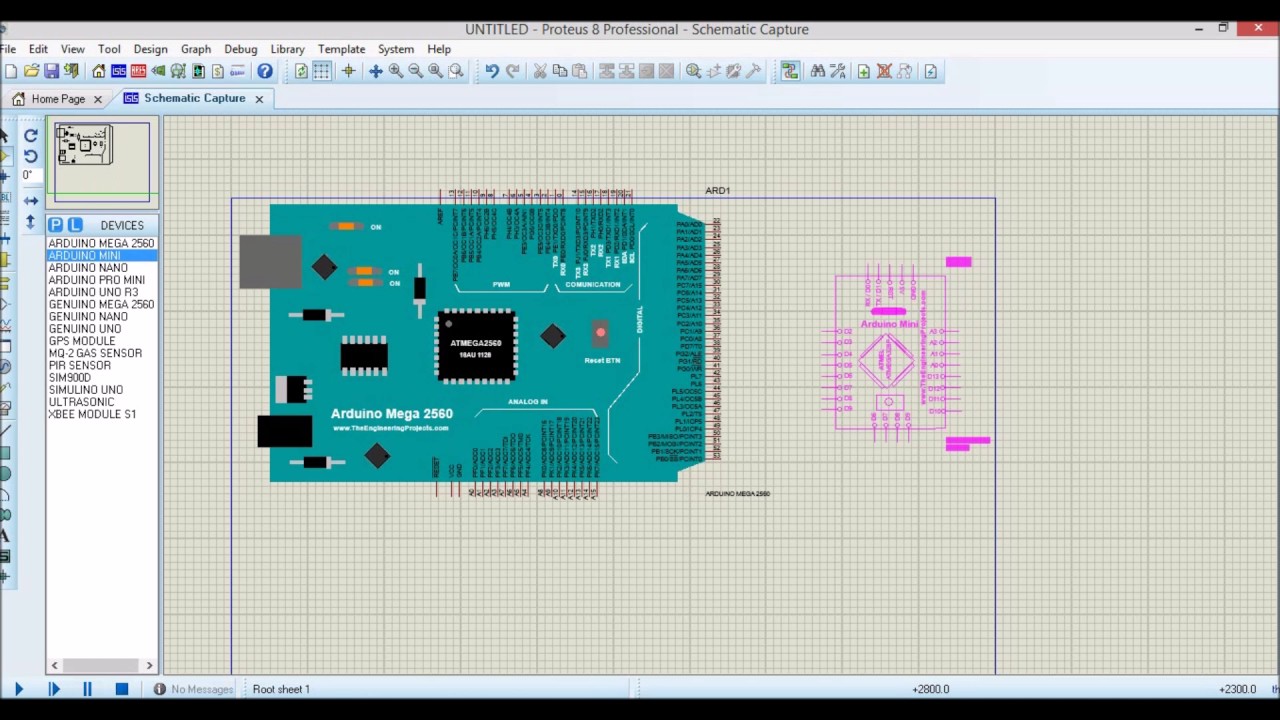1280x720 pixels.
Task: Click the Pick parts from libraries icon
Action: (x=693, y=71)
